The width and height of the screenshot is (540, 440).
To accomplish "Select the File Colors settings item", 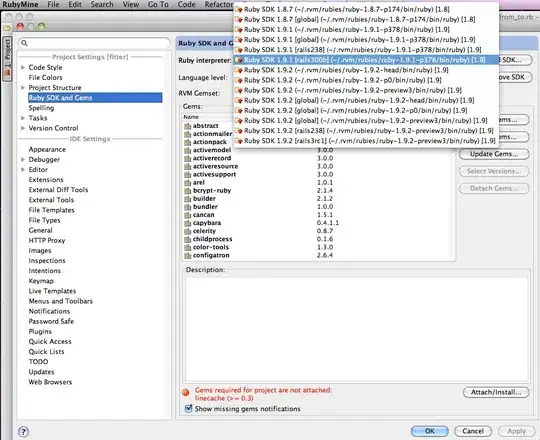I will pyautogui.click(x=45, y=77).
